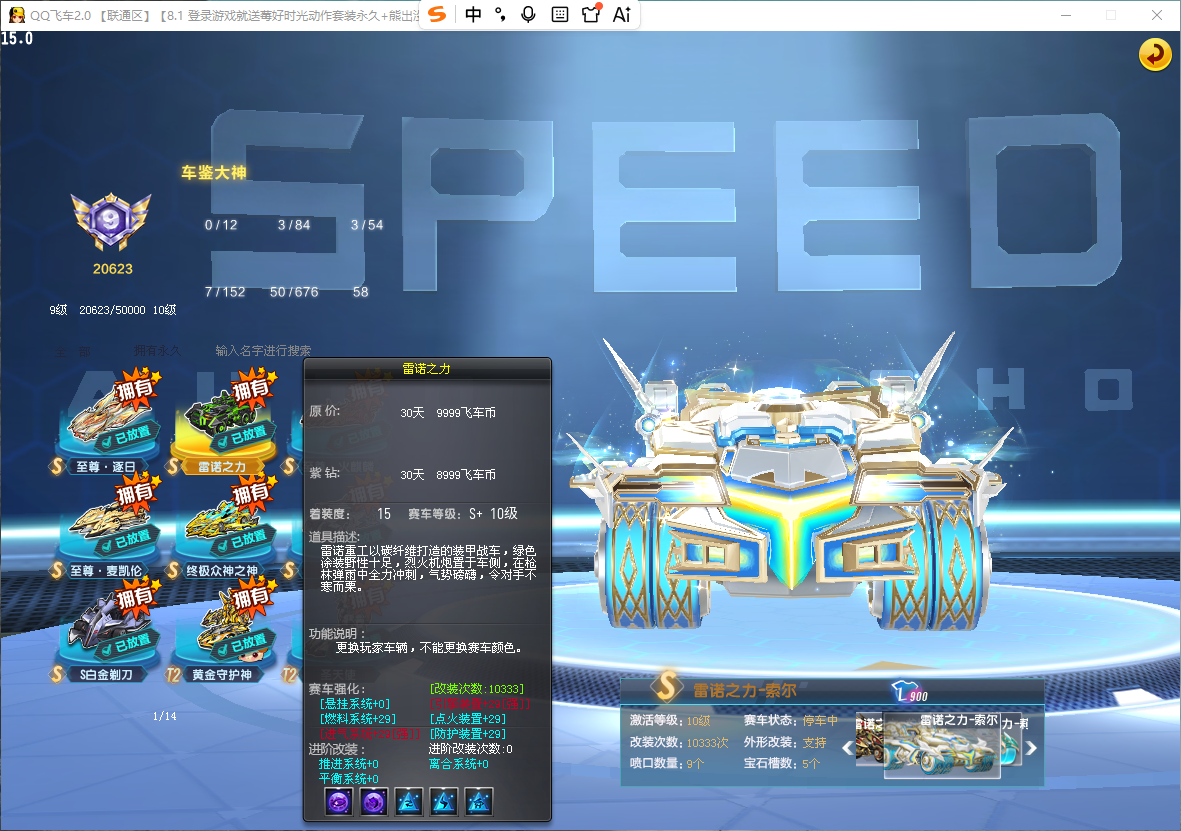
Task: Click the S rank icon beside S白金剃刀
Action: [57, 674]
